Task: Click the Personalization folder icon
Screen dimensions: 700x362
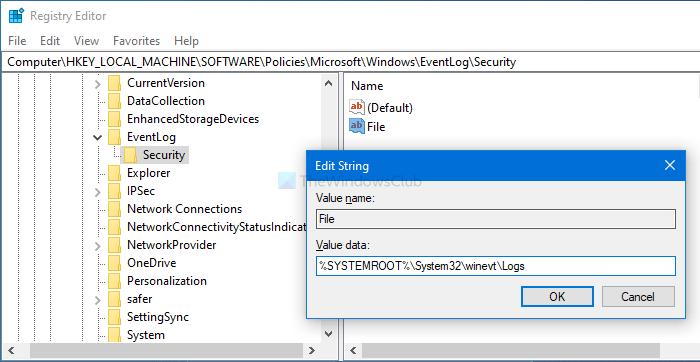Action: point(115,281)
